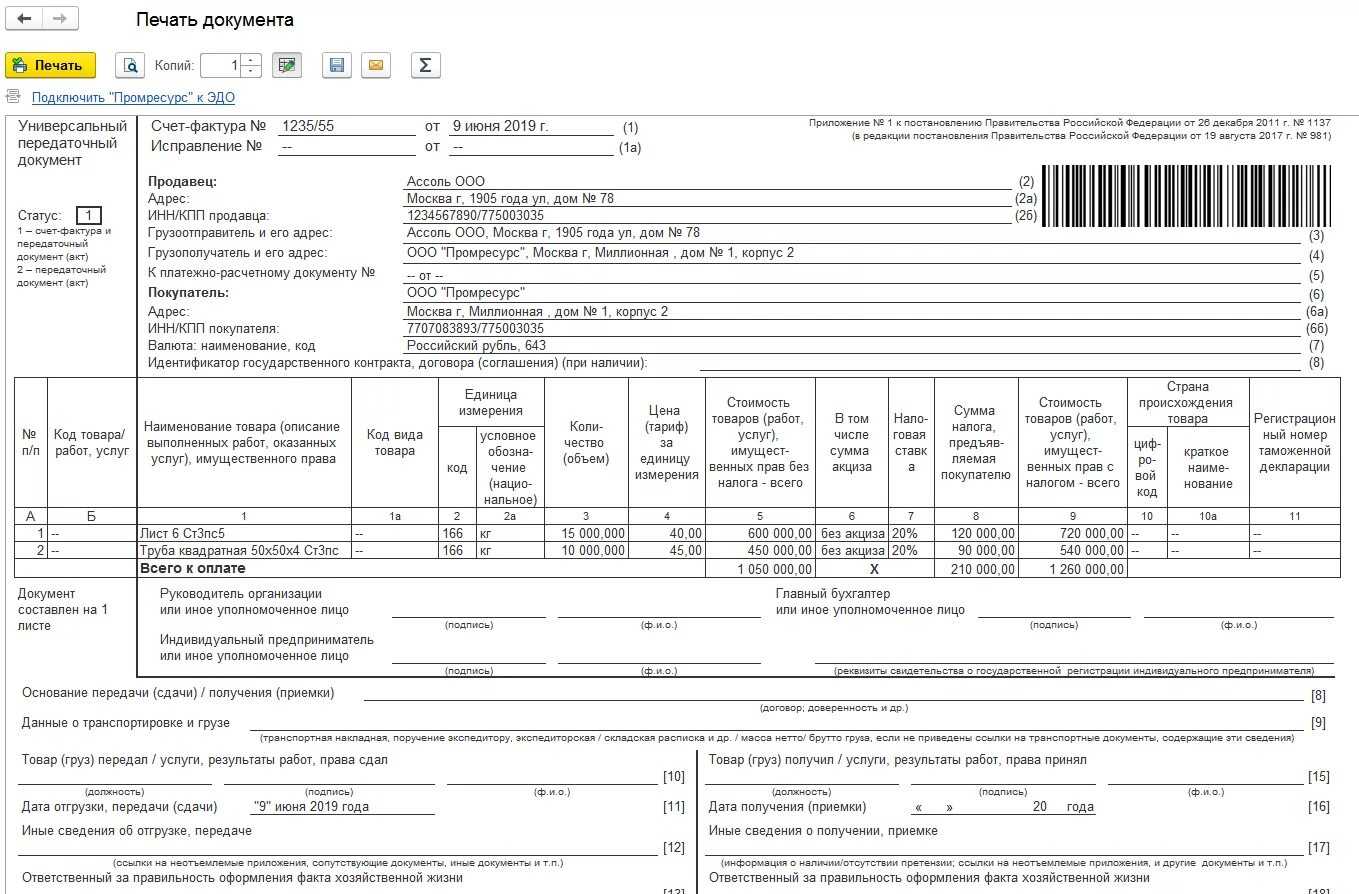The image size is (1359, 894).
Task: Open link Подключить "Промресурс" к ЭДО
Action: tap(133, 97)
